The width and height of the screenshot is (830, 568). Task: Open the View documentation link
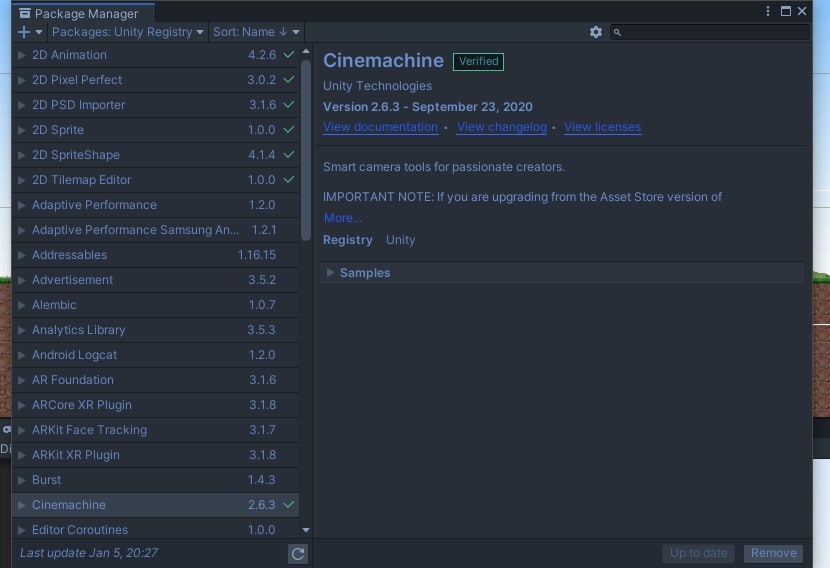tap(381, 128)
